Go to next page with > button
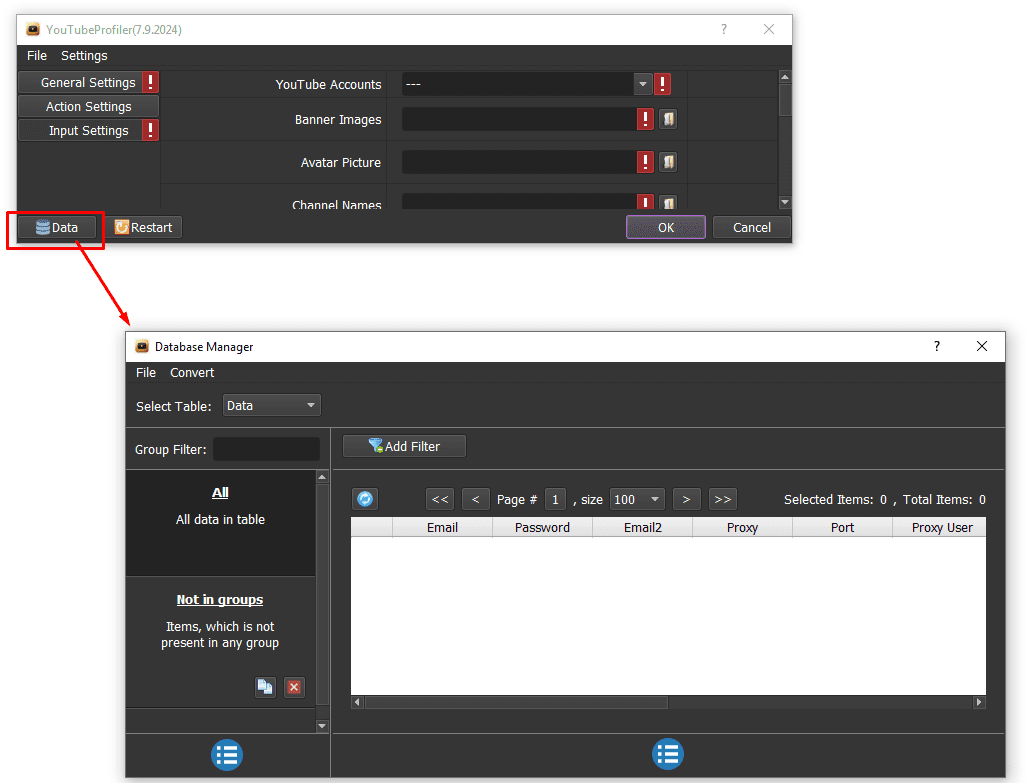Viewport: 1031px width, 783px height. pos(686,499)
